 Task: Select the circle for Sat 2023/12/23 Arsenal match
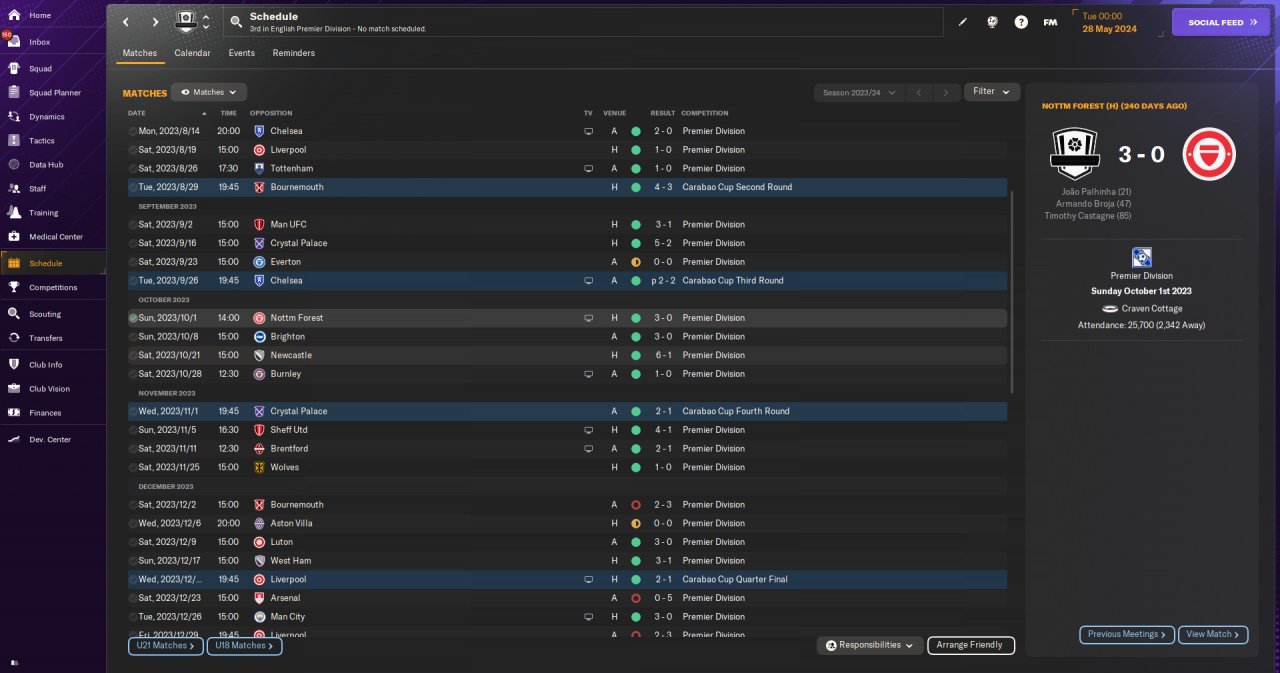coord(133,598)
